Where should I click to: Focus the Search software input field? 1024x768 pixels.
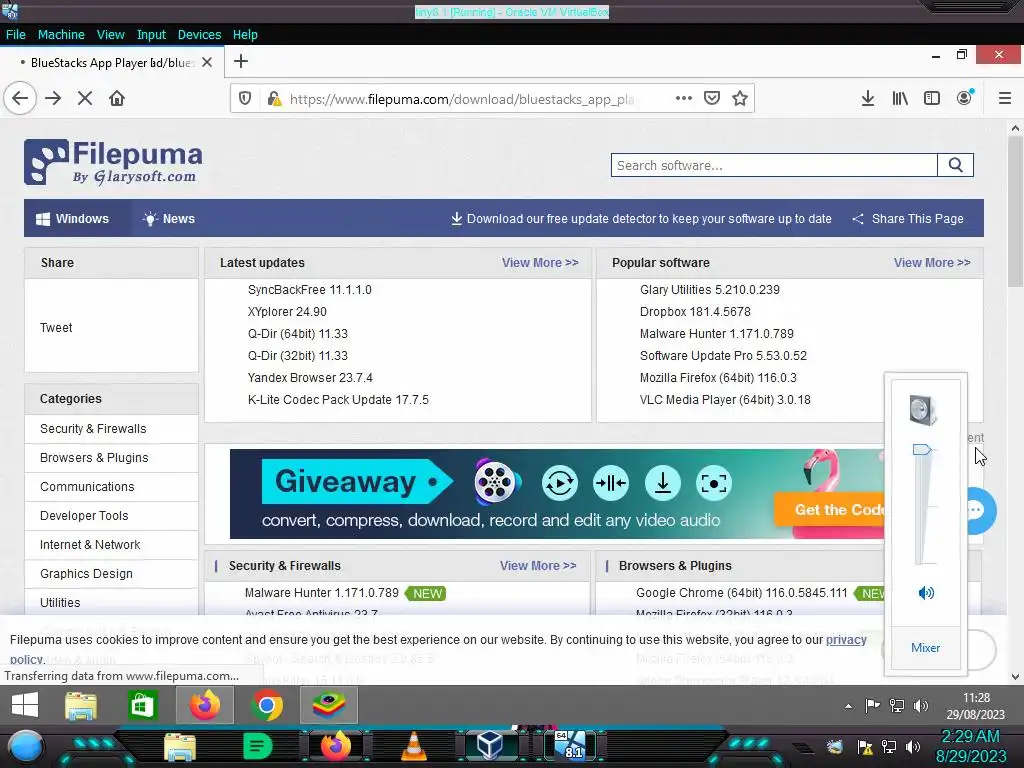click(774, 165)
